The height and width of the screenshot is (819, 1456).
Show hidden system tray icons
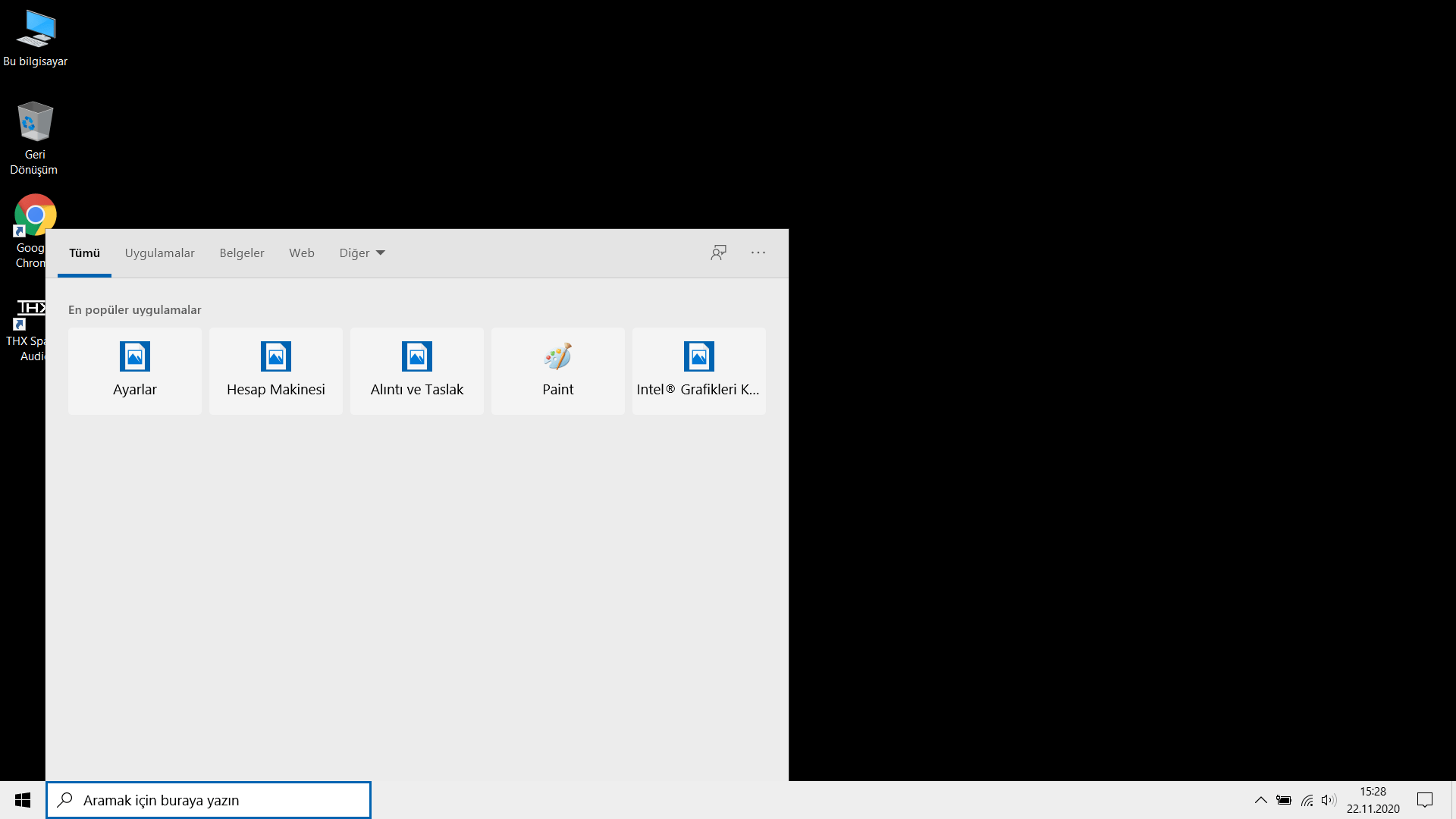(1260, 800)
